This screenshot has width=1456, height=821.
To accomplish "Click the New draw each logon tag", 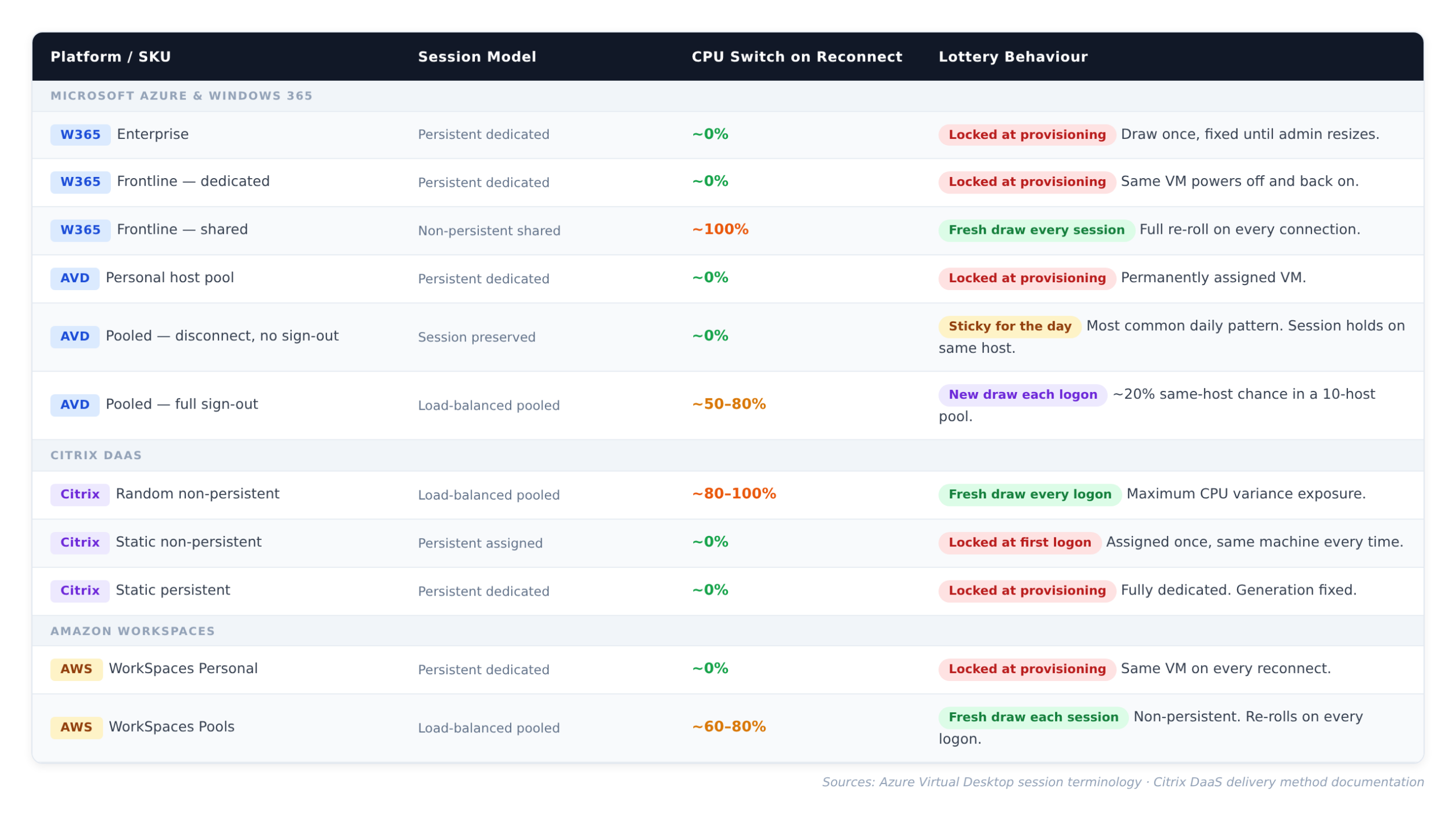I will [x=1023, y=395].
